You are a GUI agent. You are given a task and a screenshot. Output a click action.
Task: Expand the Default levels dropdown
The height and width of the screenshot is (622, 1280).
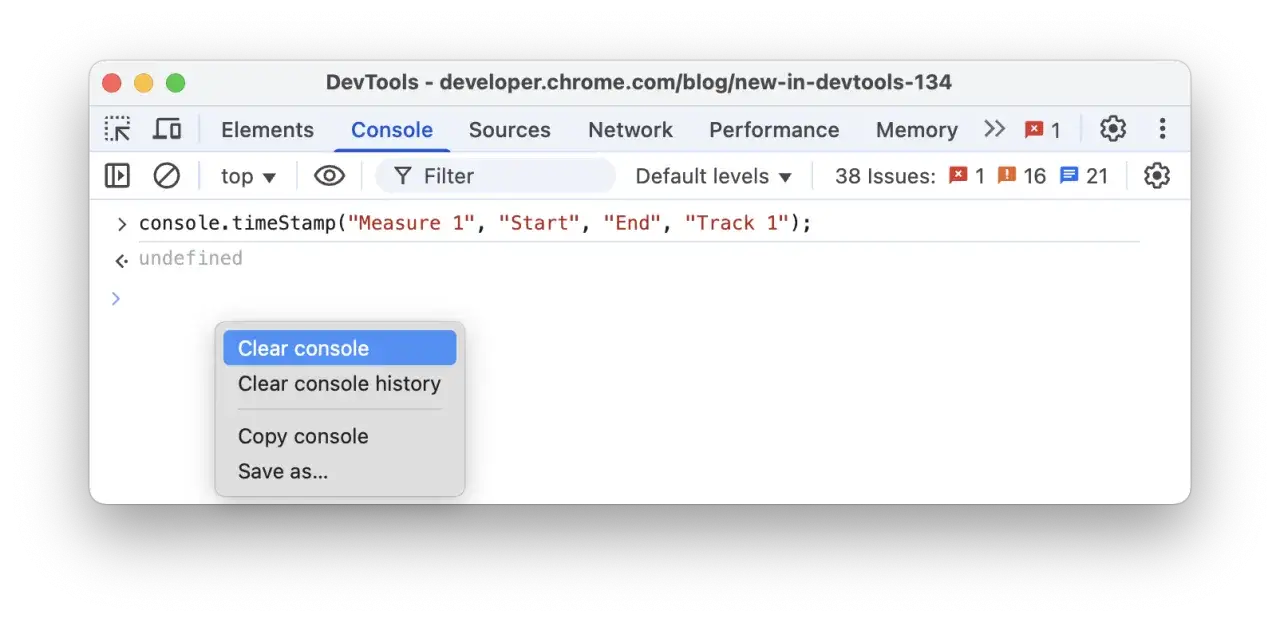click(713, 177)
